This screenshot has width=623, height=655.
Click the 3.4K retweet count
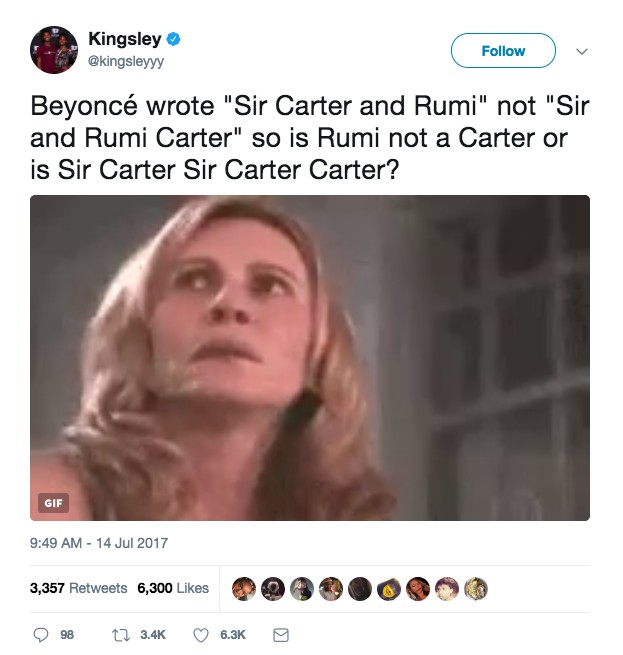pos(153,635)
